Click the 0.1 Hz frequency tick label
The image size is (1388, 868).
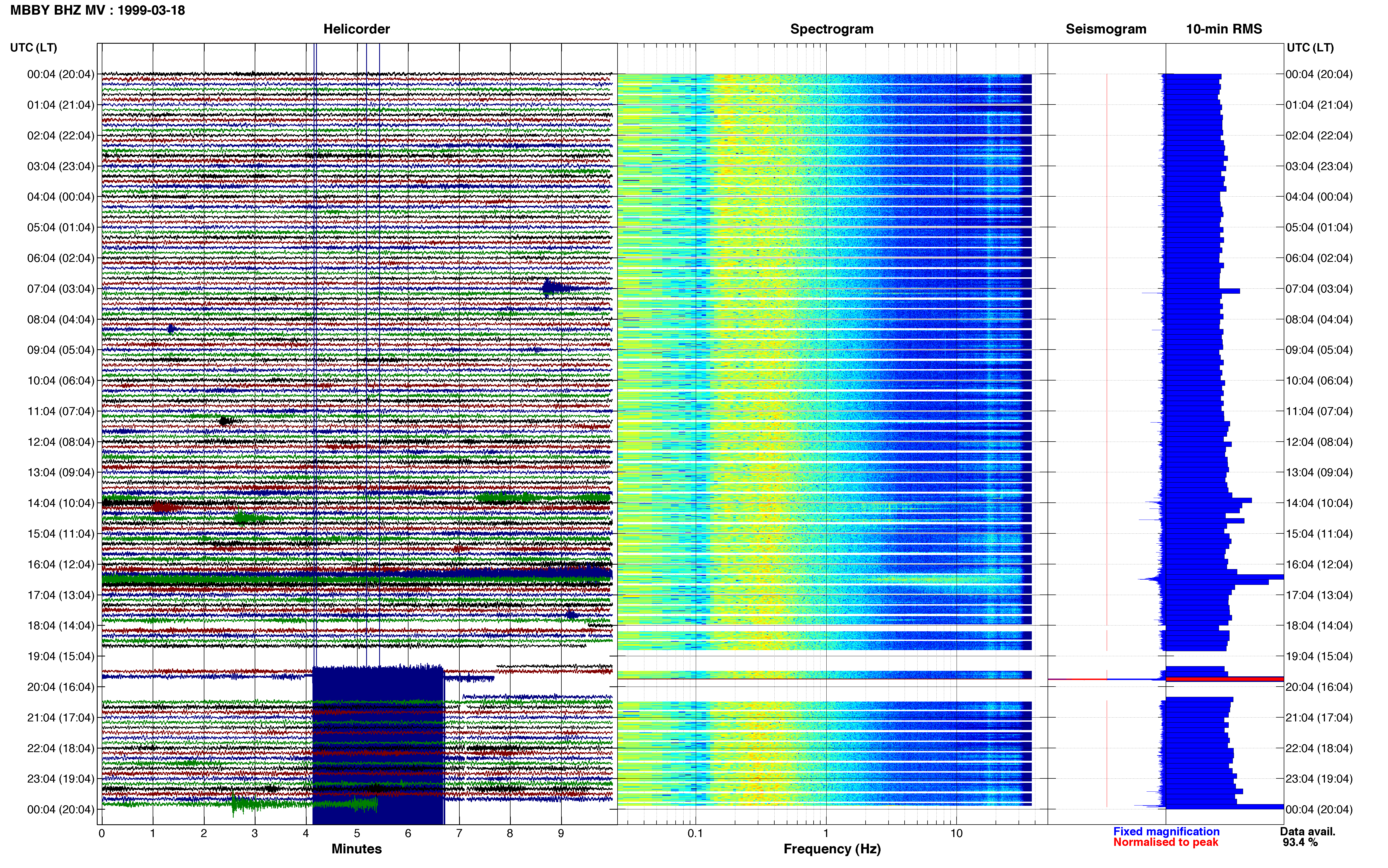pyautogui.click(x=695, y=833)
